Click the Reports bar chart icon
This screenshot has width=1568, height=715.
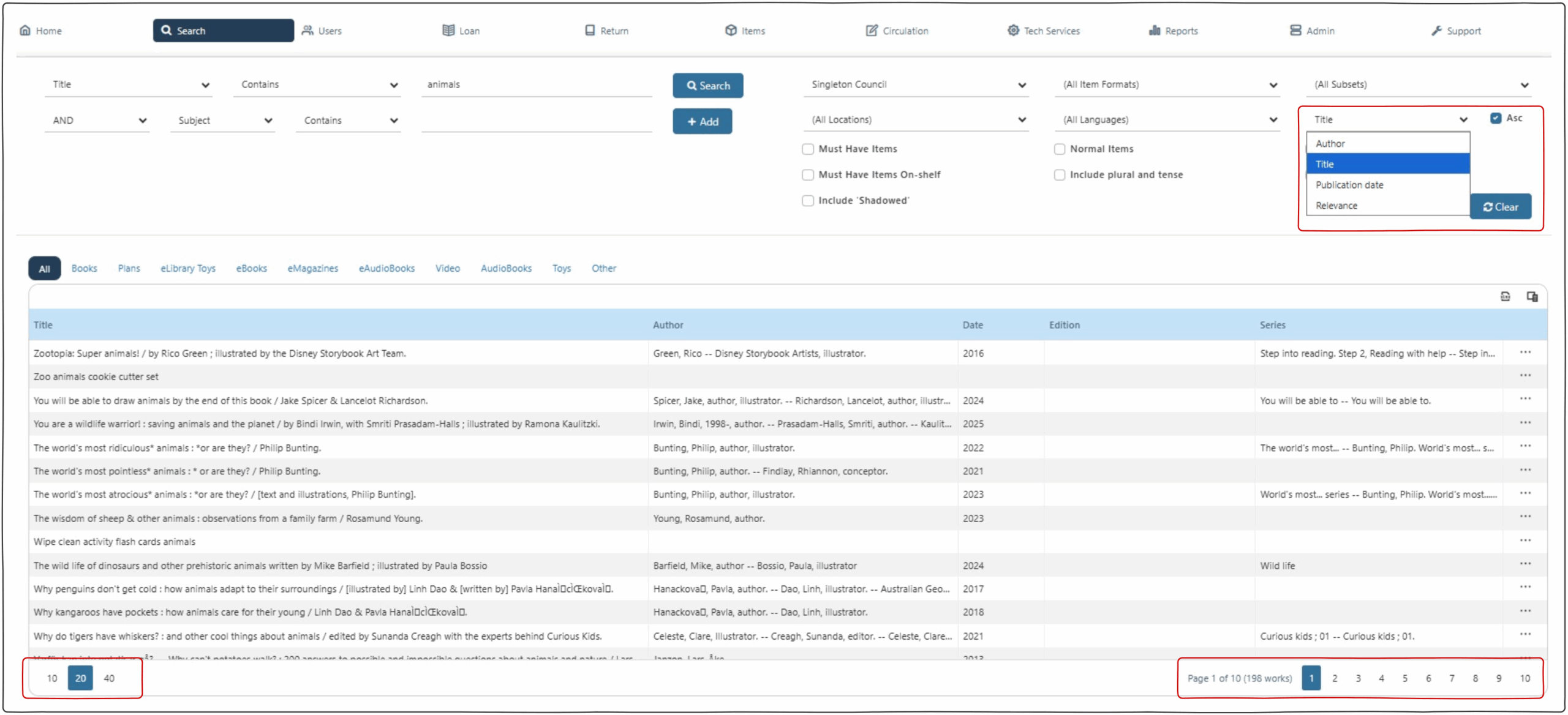coord(1155,31)
